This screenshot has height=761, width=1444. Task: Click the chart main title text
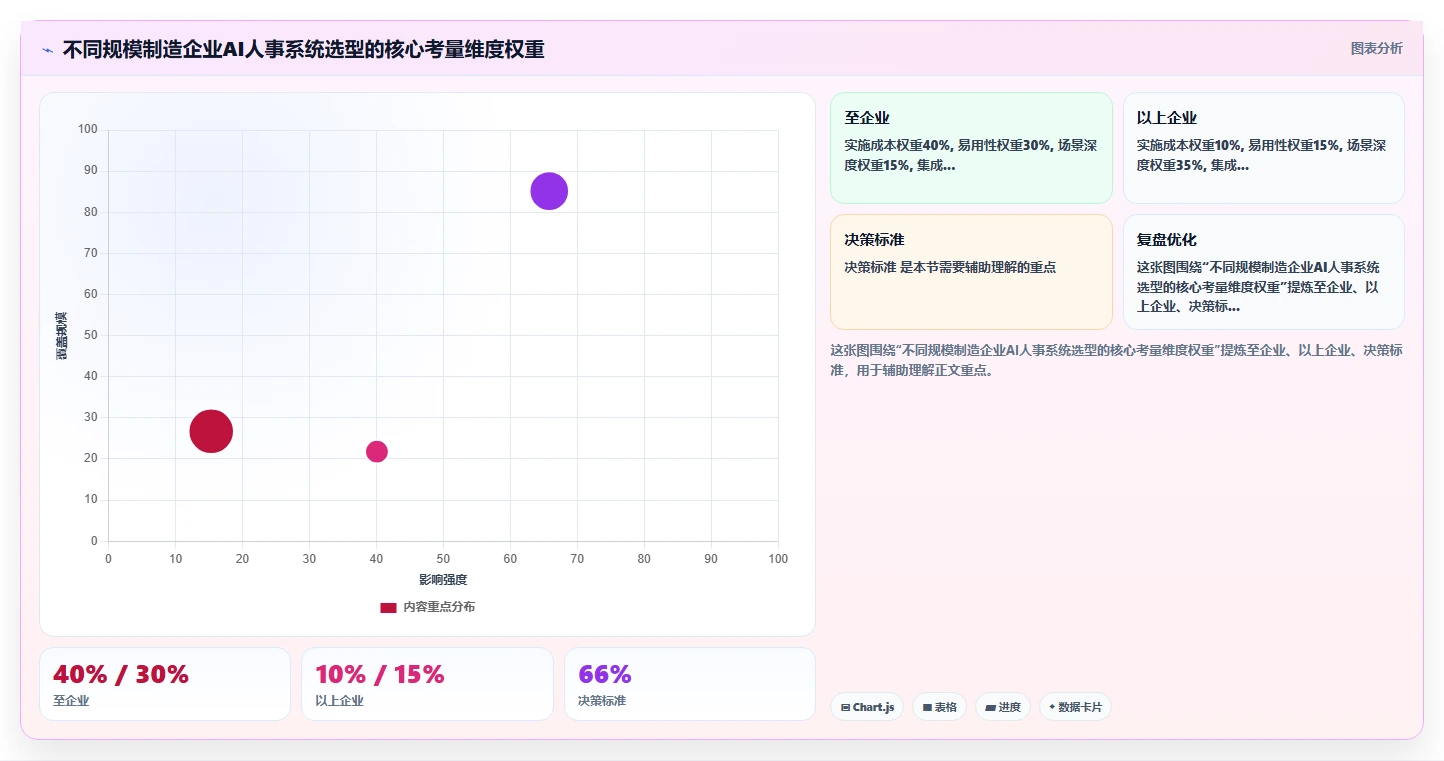[303, 49]
